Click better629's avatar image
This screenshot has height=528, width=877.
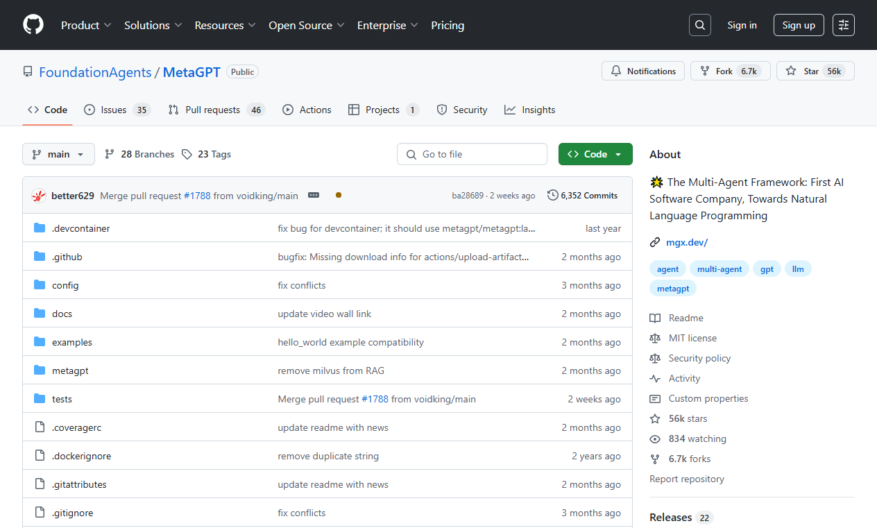pyautogui.click(x=39, y=195)
